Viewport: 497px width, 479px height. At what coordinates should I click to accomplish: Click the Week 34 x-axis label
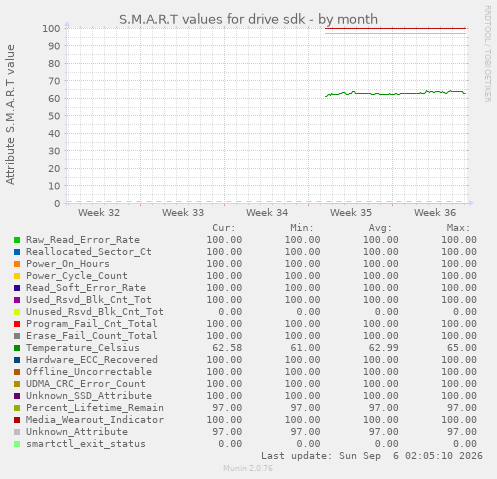[267, 213]
